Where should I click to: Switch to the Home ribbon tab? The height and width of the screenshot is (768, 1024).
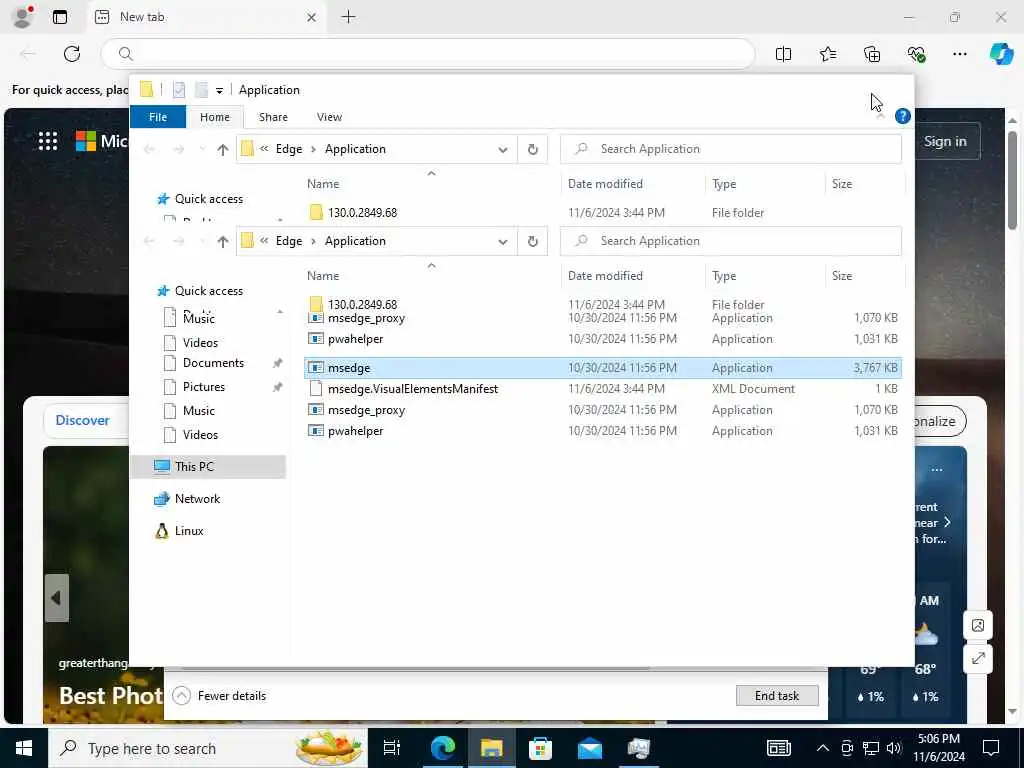click(215, 117)
